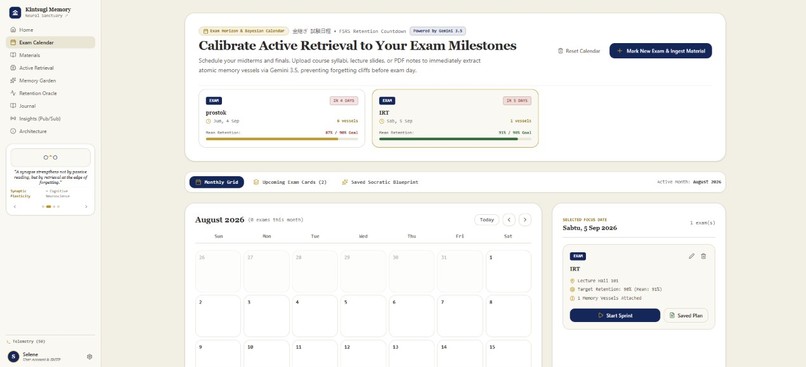Select August 1 calendar cell
806x367 pixels.
508,271
